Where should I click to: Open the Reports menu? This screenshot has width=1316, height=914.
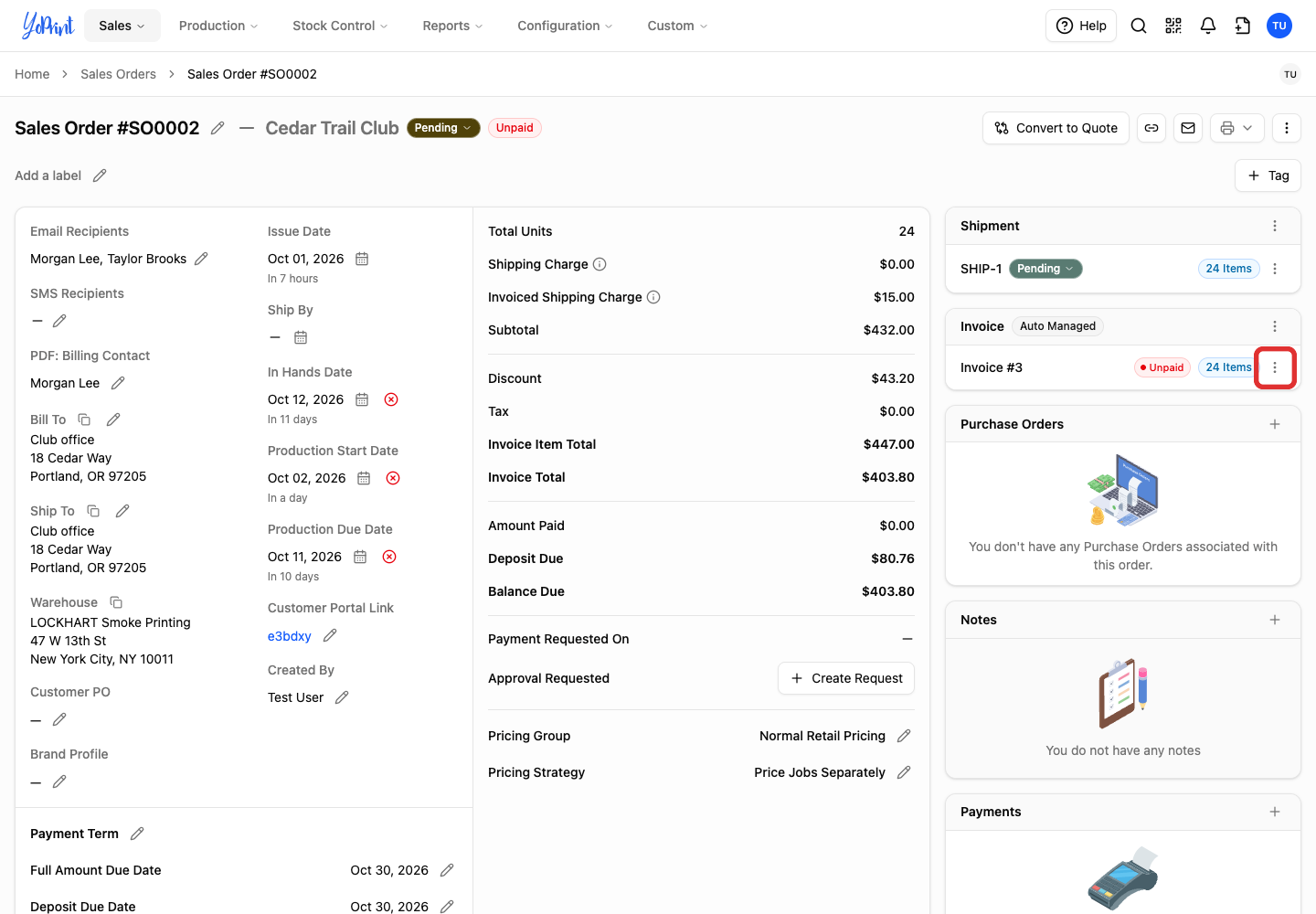pyautogui.click(x=453, y=26)
